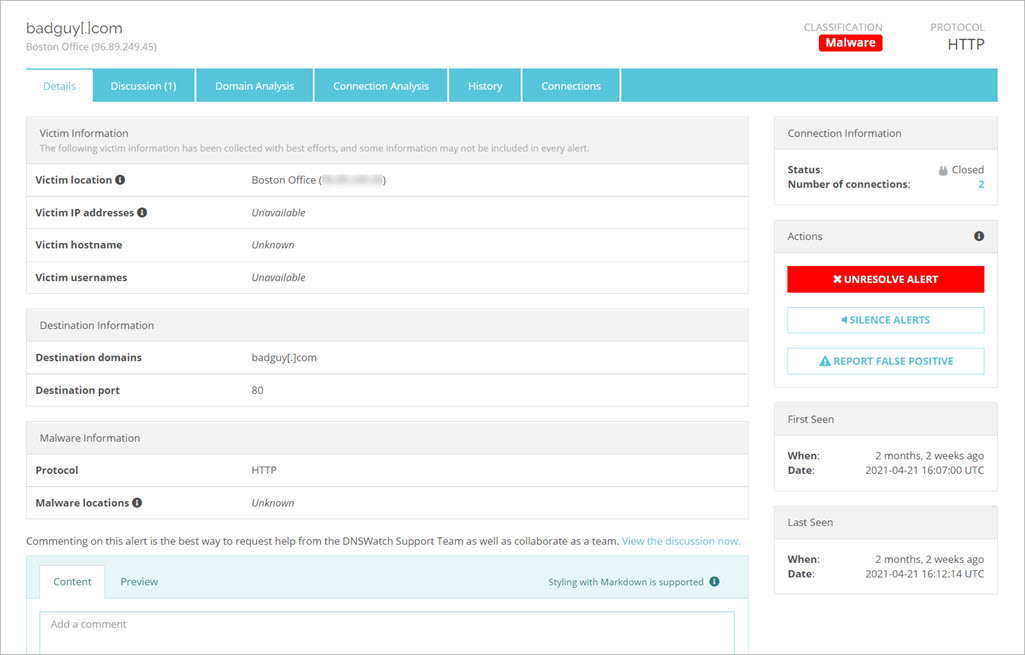
Task: Click the connections count link showing 2
Action: 980,184
